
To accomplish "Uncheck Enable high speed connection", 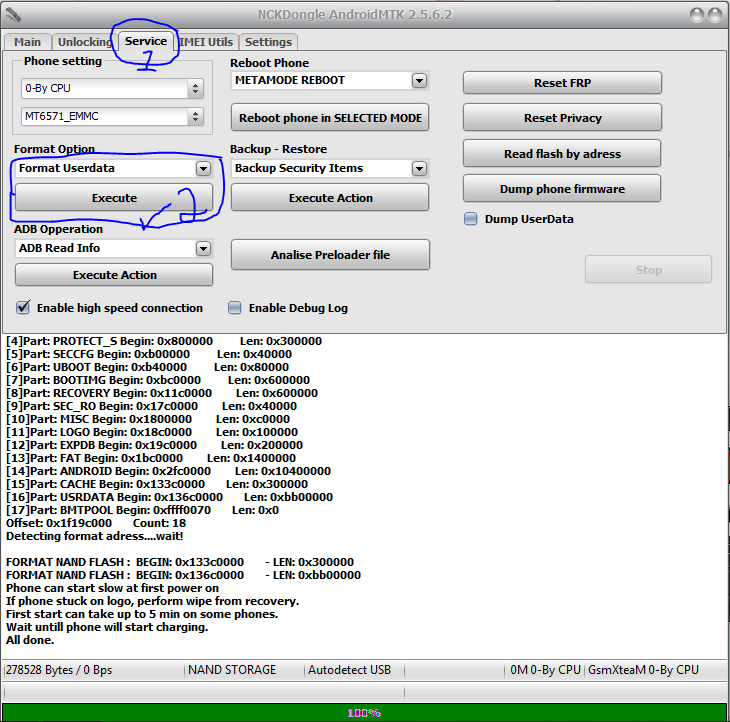I will tap(23, 307).
